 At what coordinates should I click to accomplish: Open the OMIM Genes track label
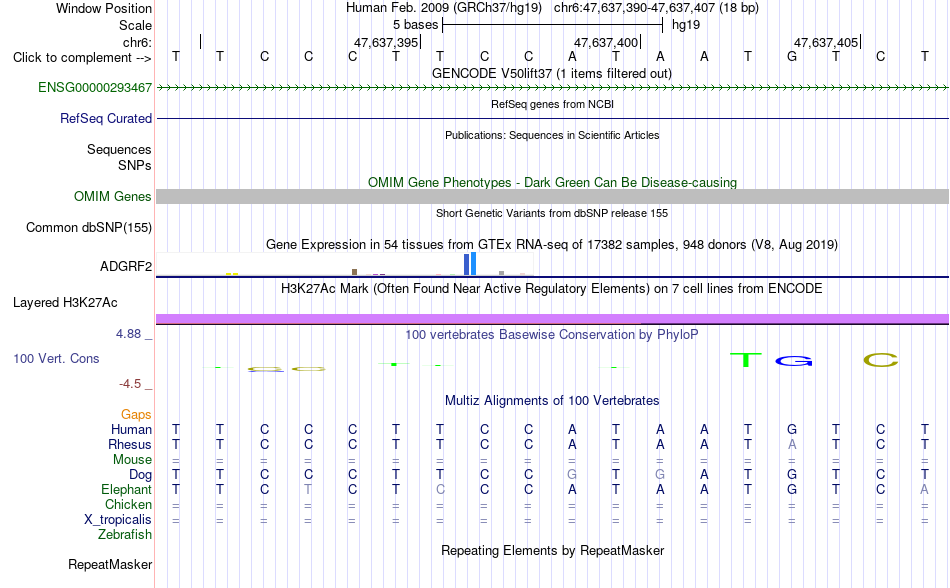[x=112, y=196]
